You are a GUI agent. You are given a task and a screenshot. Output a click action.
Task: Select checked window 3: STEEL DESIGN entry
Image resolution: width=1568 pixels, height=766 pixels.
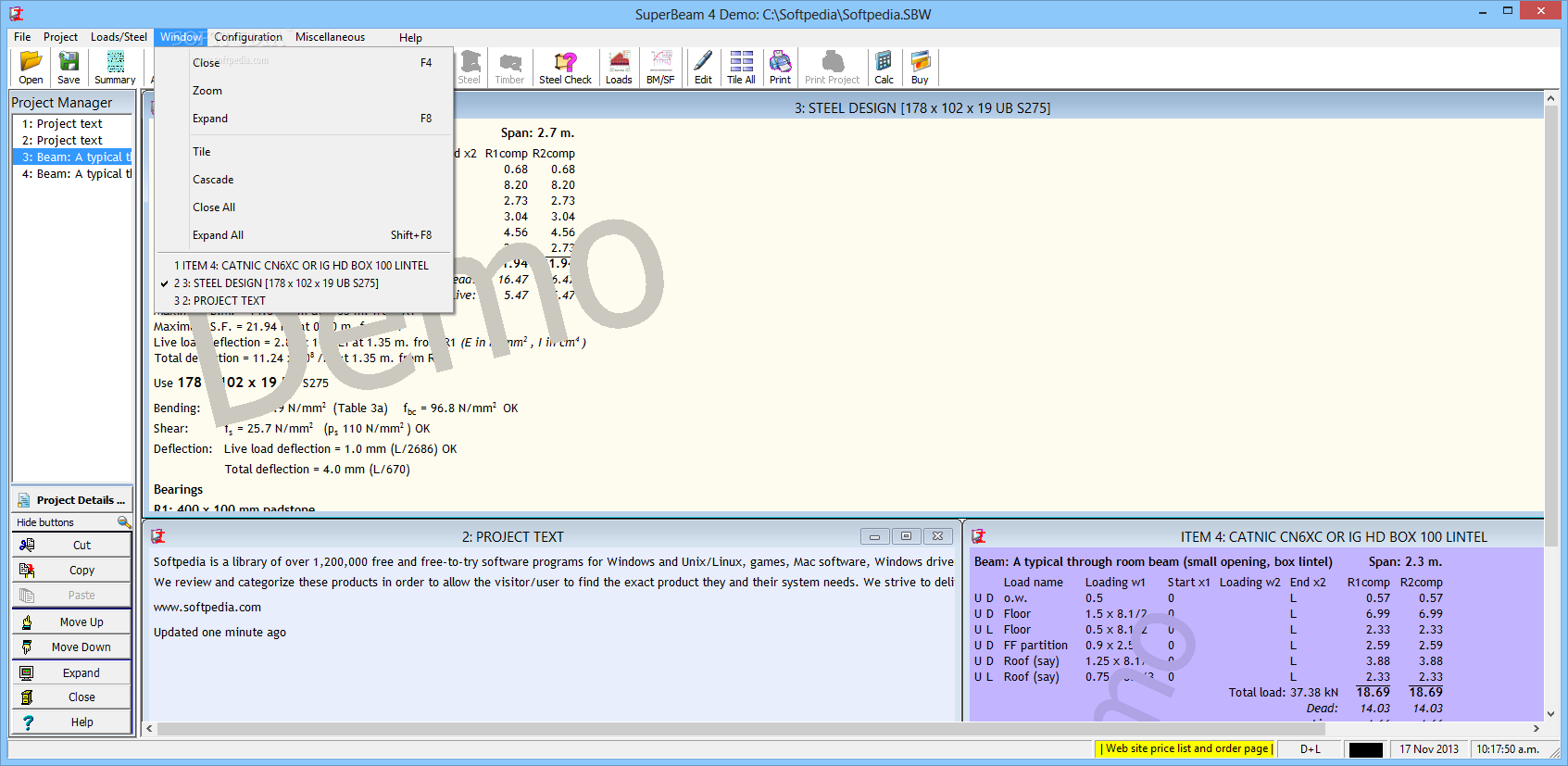coord(304,283)
